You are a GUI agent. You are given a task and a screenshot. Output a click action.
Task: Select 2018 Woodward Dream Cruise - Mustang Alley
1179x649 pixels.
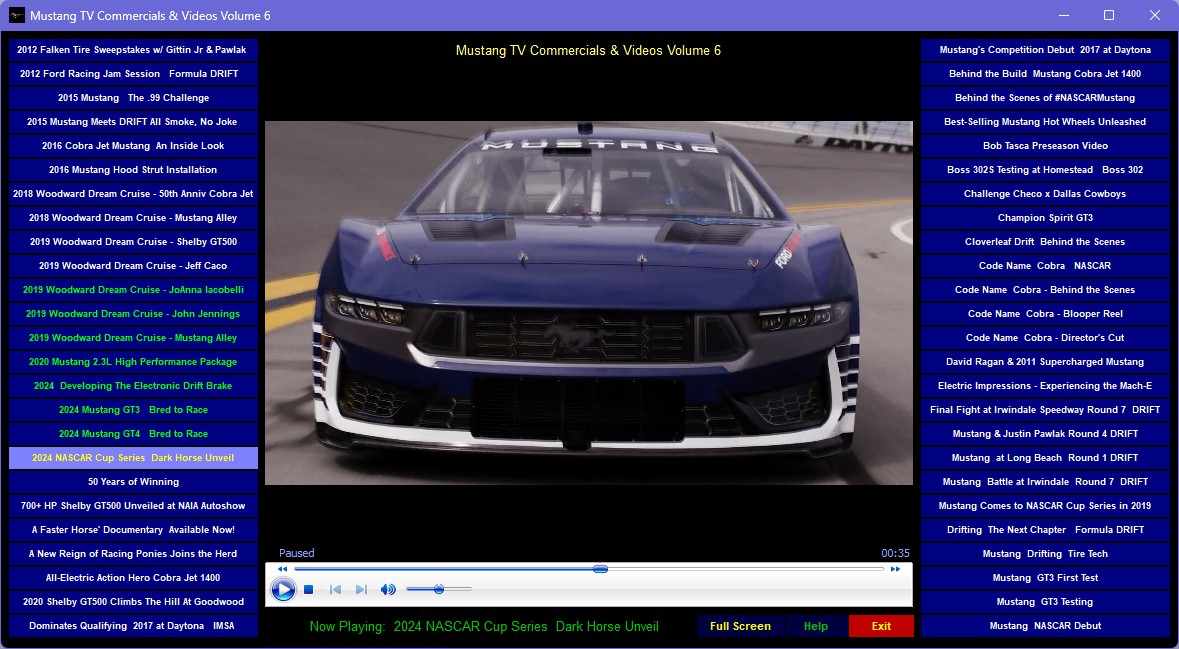click(133, 218)
